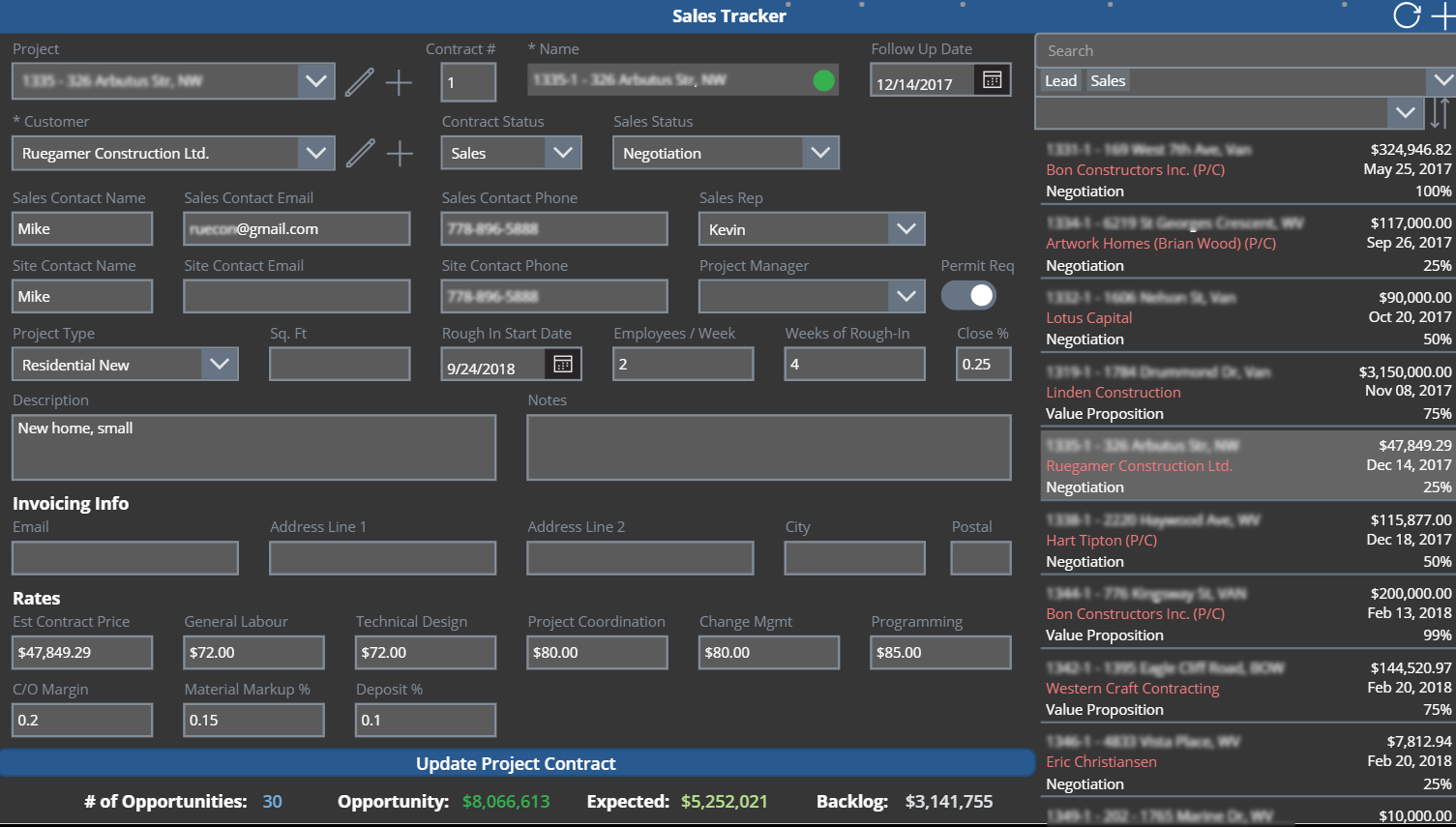Screen dimensions: 1456x827
Task: Click the refresh icon in the title bar
Action: 1406,15
